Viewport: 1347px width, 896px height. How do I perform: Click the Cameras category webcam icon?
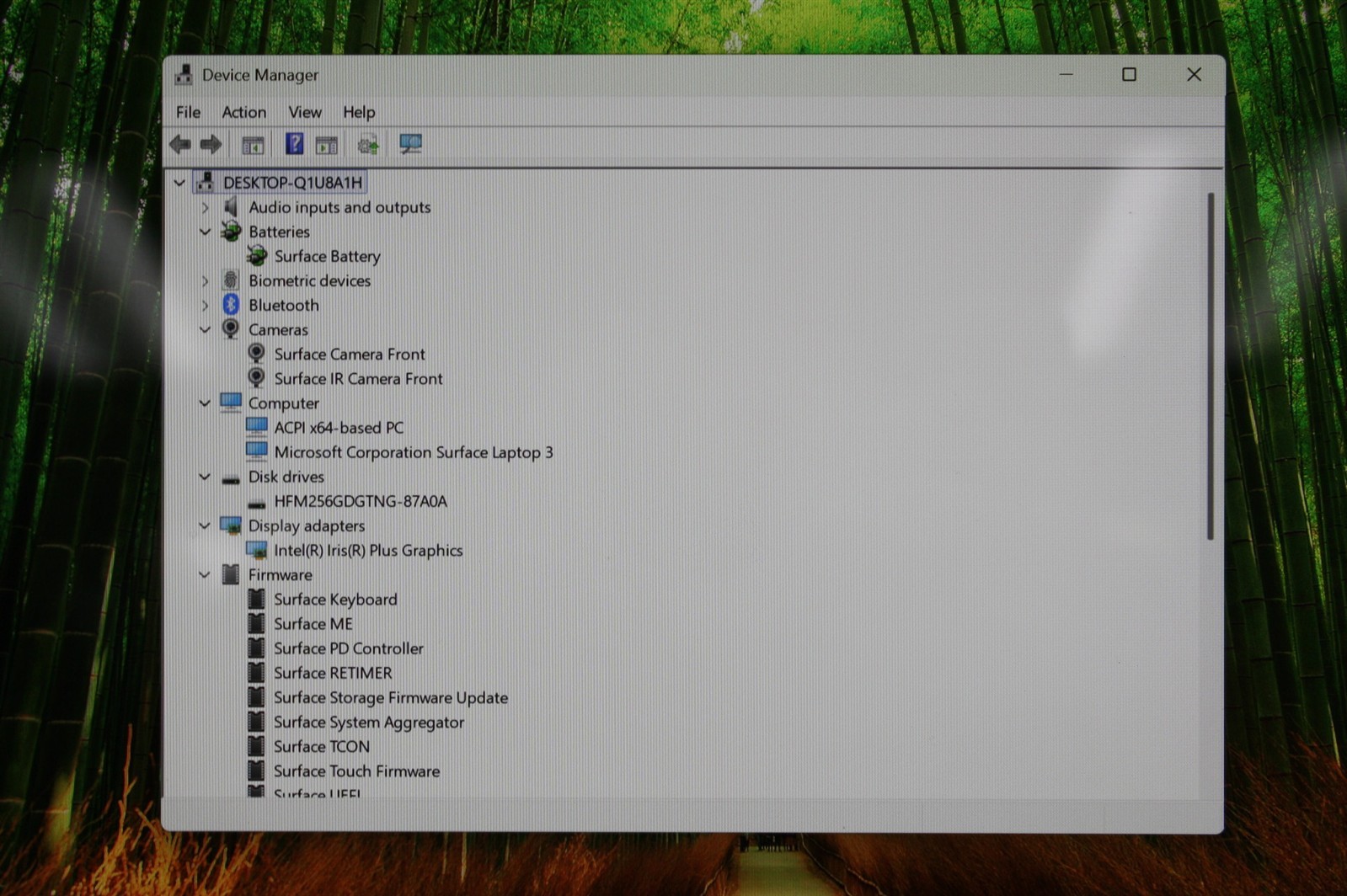[230, 329]
